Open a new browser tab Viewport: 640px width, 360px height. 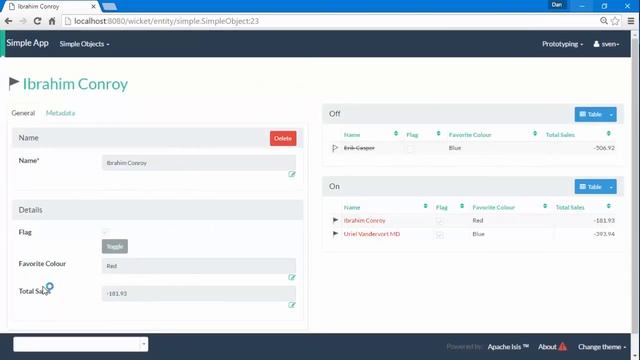click(x=109, y=7)
